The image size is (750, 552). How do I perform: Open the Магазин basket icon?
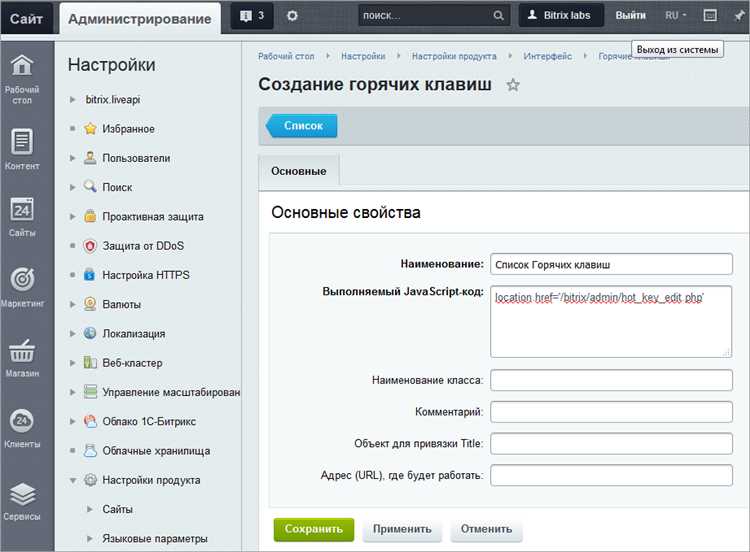click(x=22, y=351)
